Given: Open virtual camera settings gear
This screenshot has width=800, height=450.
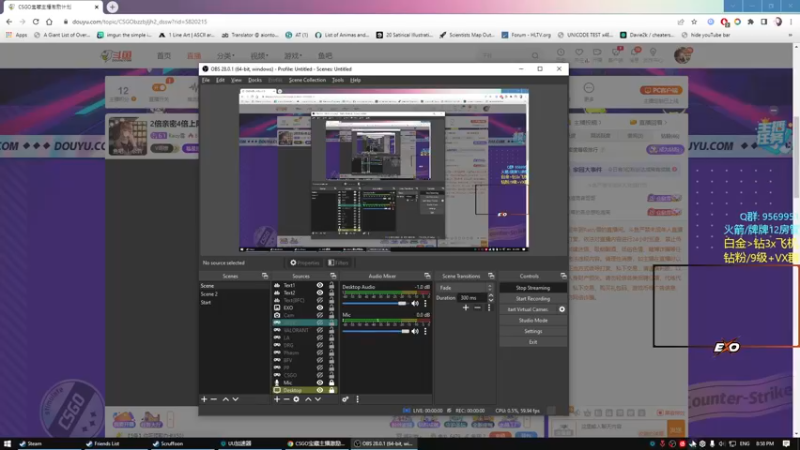Looking at the screenshot, I should coord(562,309).
